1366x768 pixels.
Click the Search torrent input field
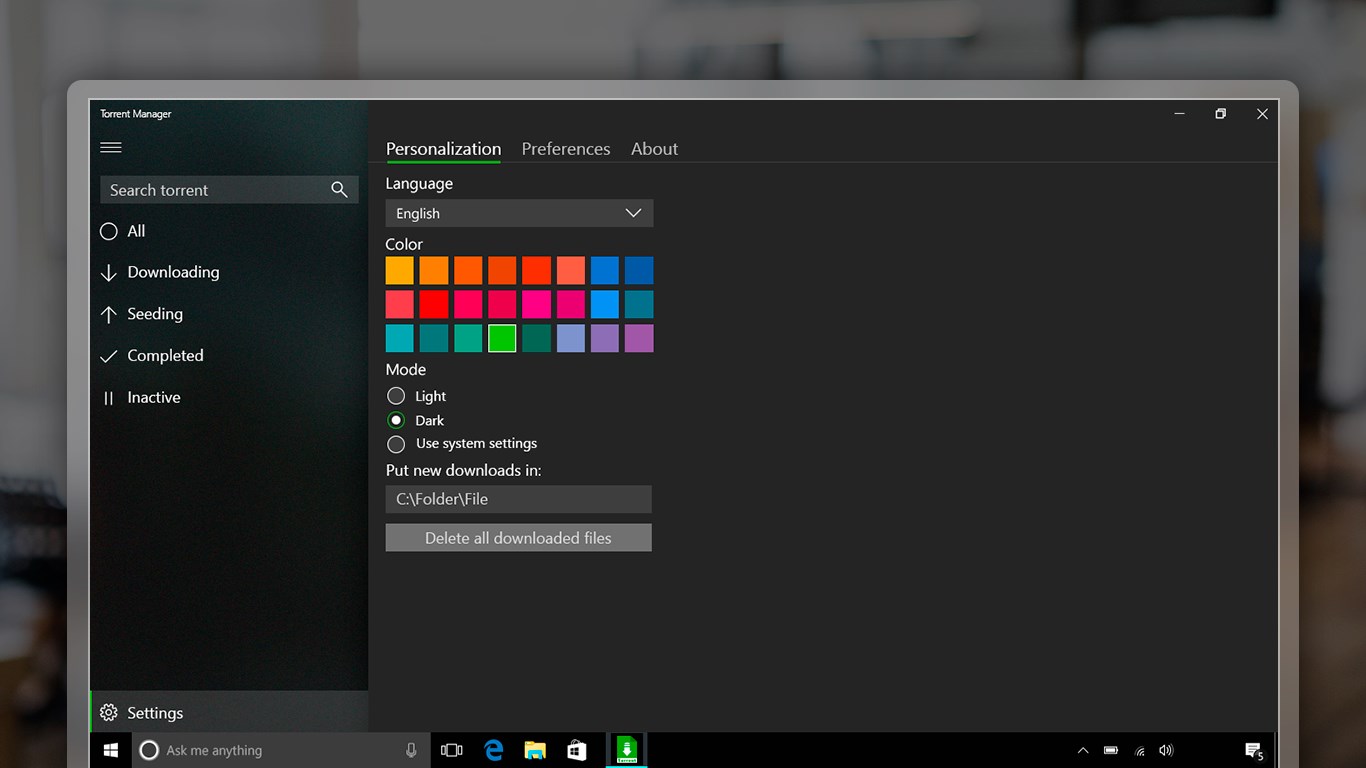229,190
